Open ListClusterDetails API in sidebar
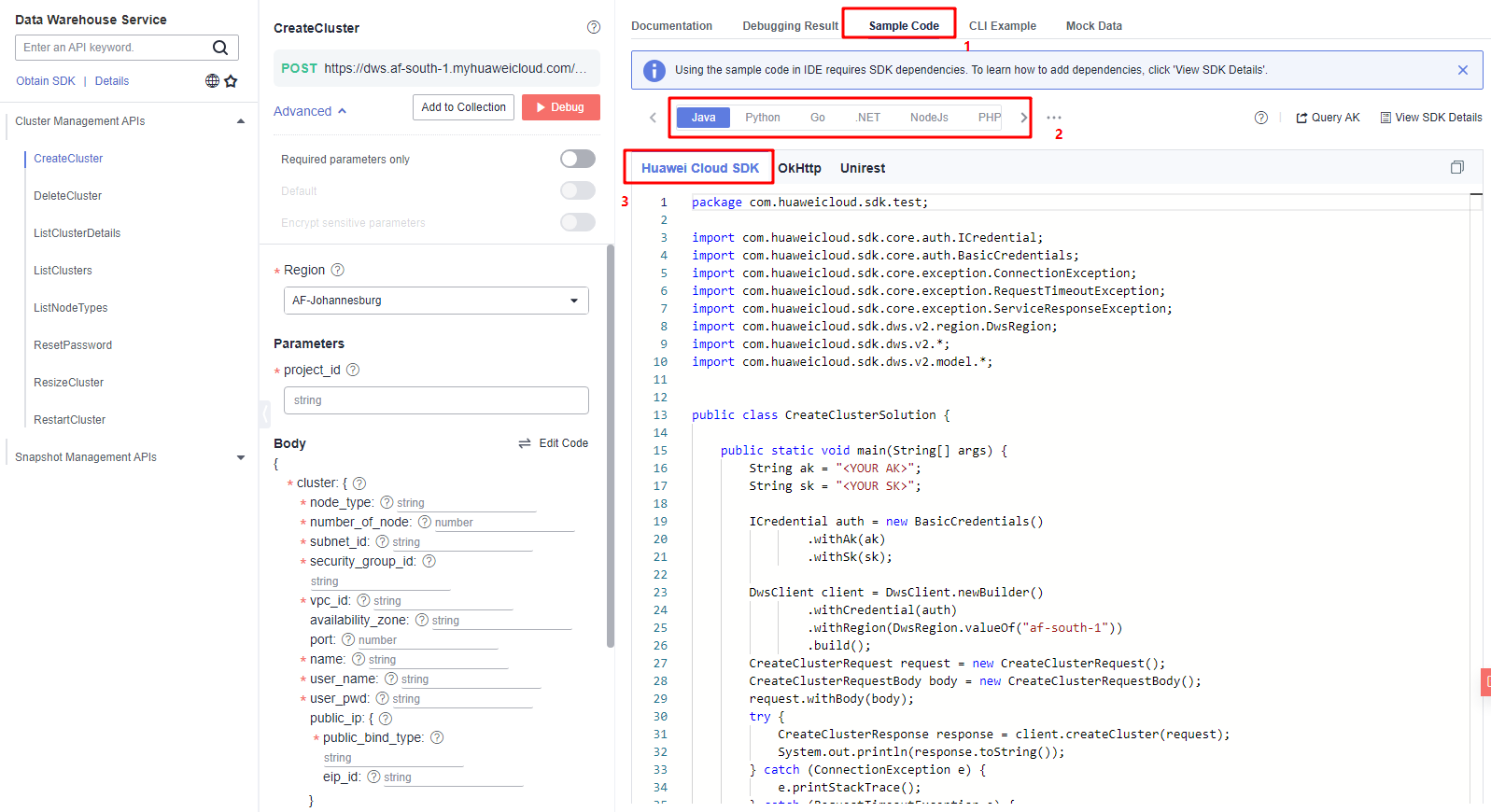Viewport: 1491px width, 812px height. click(x=77, y=233)
